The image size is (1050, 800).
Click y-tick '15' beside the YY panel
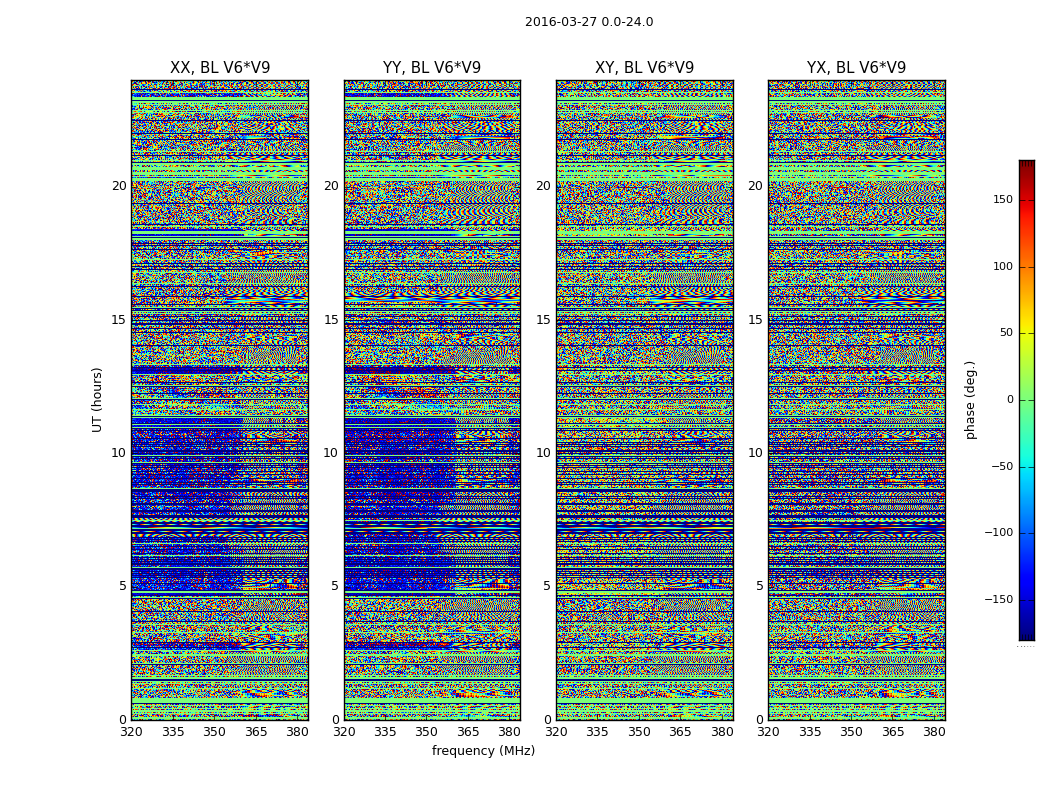tap(331, 319)
